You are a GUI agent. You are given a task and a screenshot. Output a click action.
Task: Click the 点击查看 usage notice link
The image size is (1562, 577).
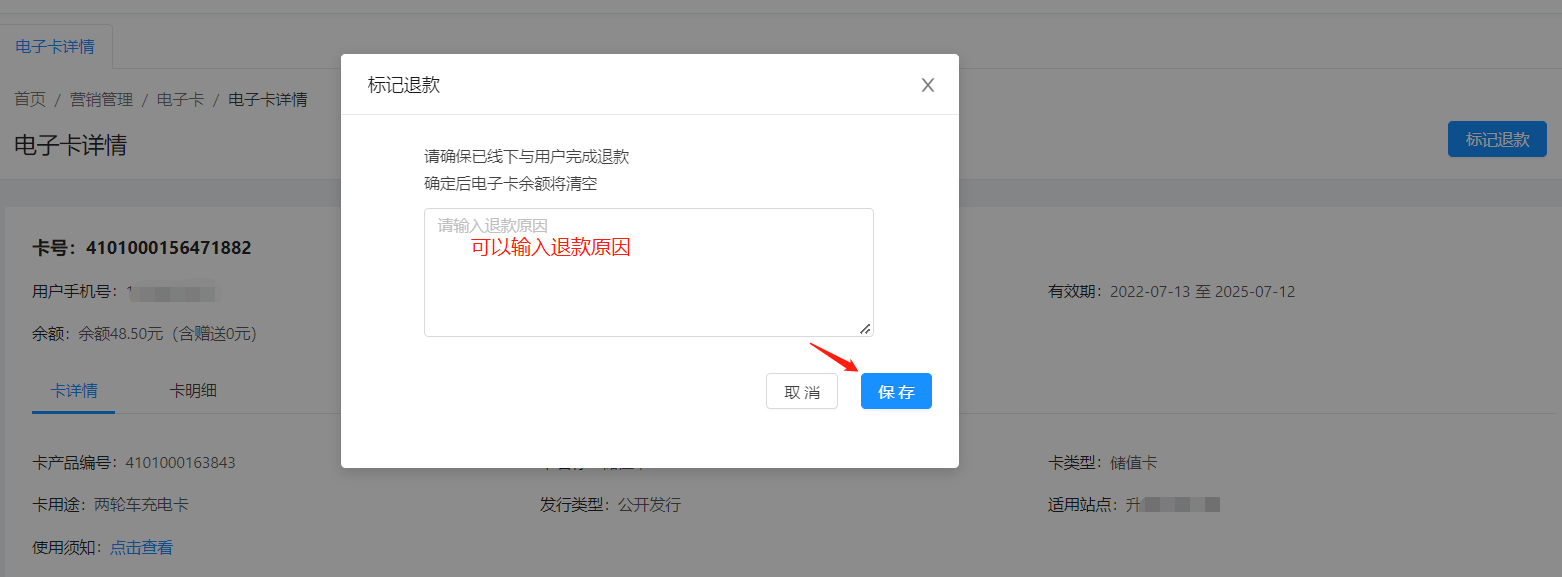tap(141, 547)
